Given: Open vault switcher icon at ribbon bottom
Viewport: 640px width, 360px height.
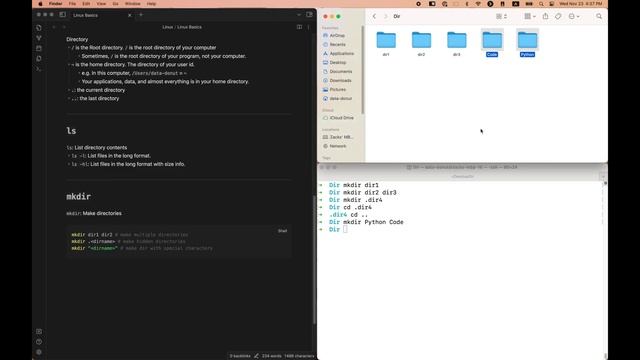Looking at the screenshot, I should click(x=39, y=331).
